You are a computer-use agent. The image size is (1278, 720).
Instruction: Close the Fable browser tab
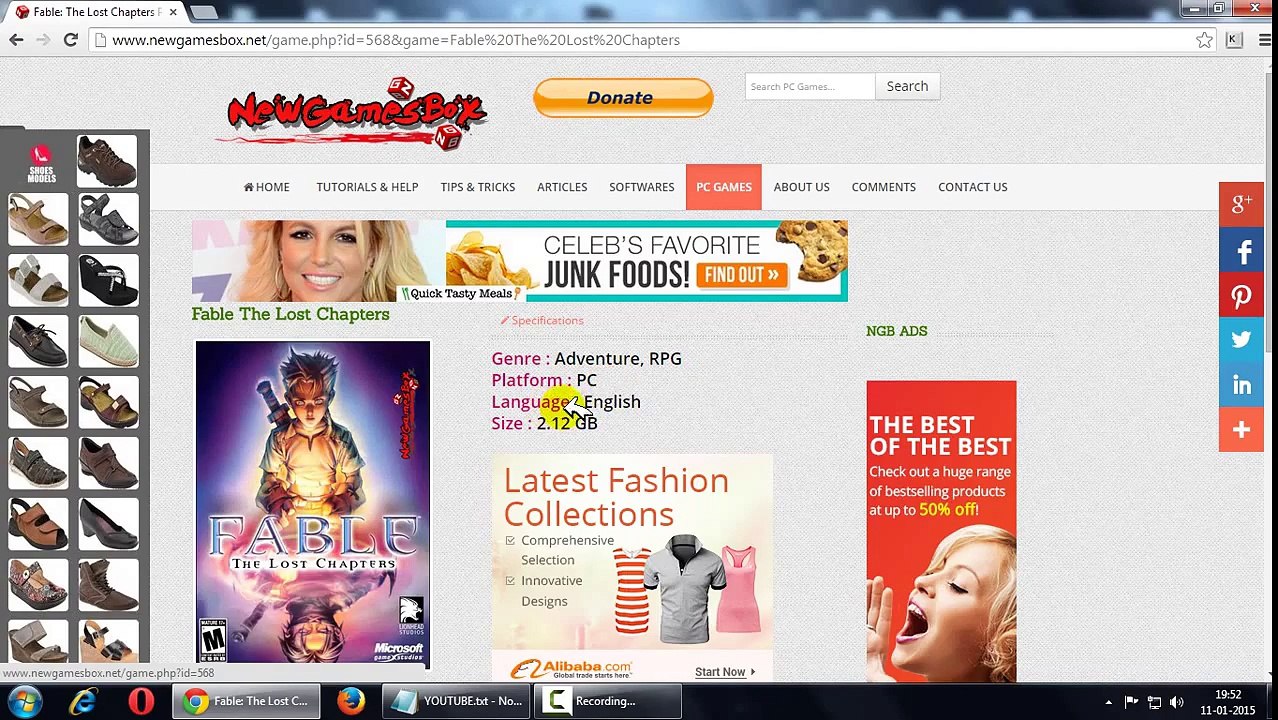click(173, 12)
